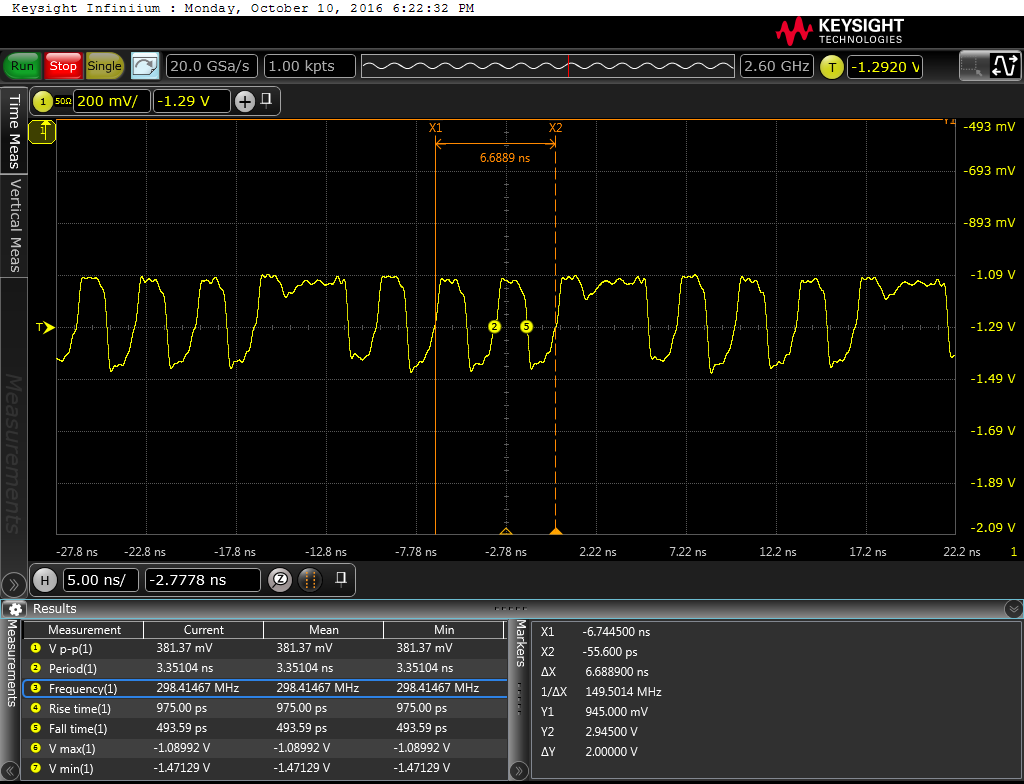Click the pin icon in channel toolbar
The width and height of the screenshot is (1024, 784).
(266, 100)
